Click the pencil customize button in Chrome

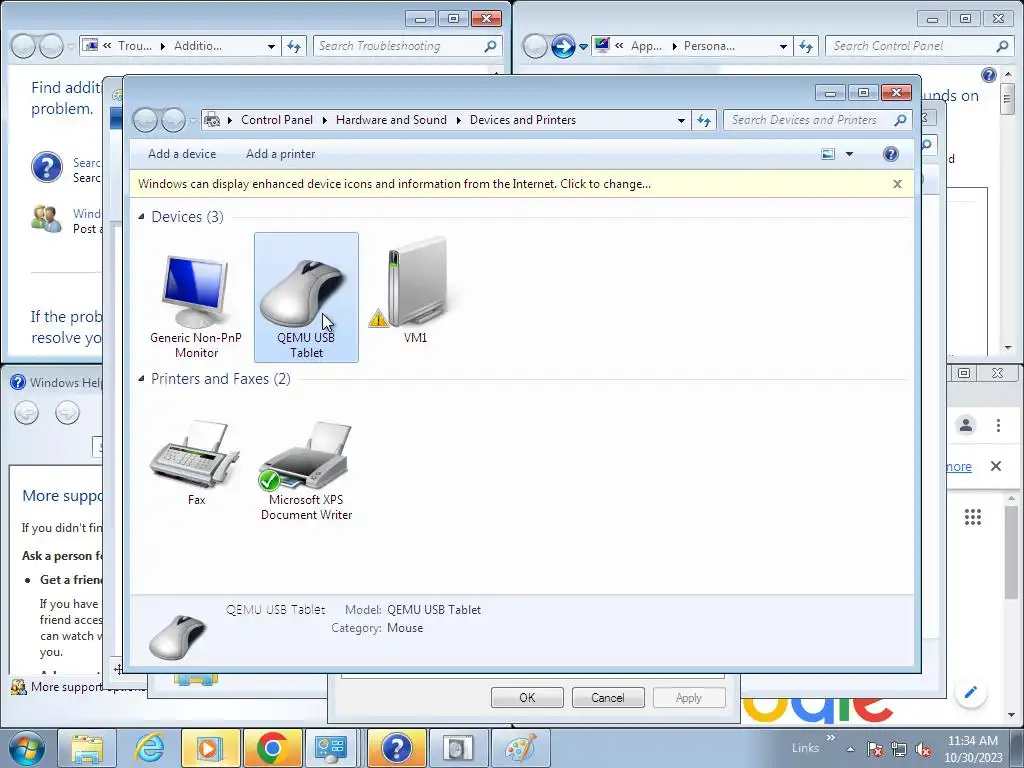970,692
